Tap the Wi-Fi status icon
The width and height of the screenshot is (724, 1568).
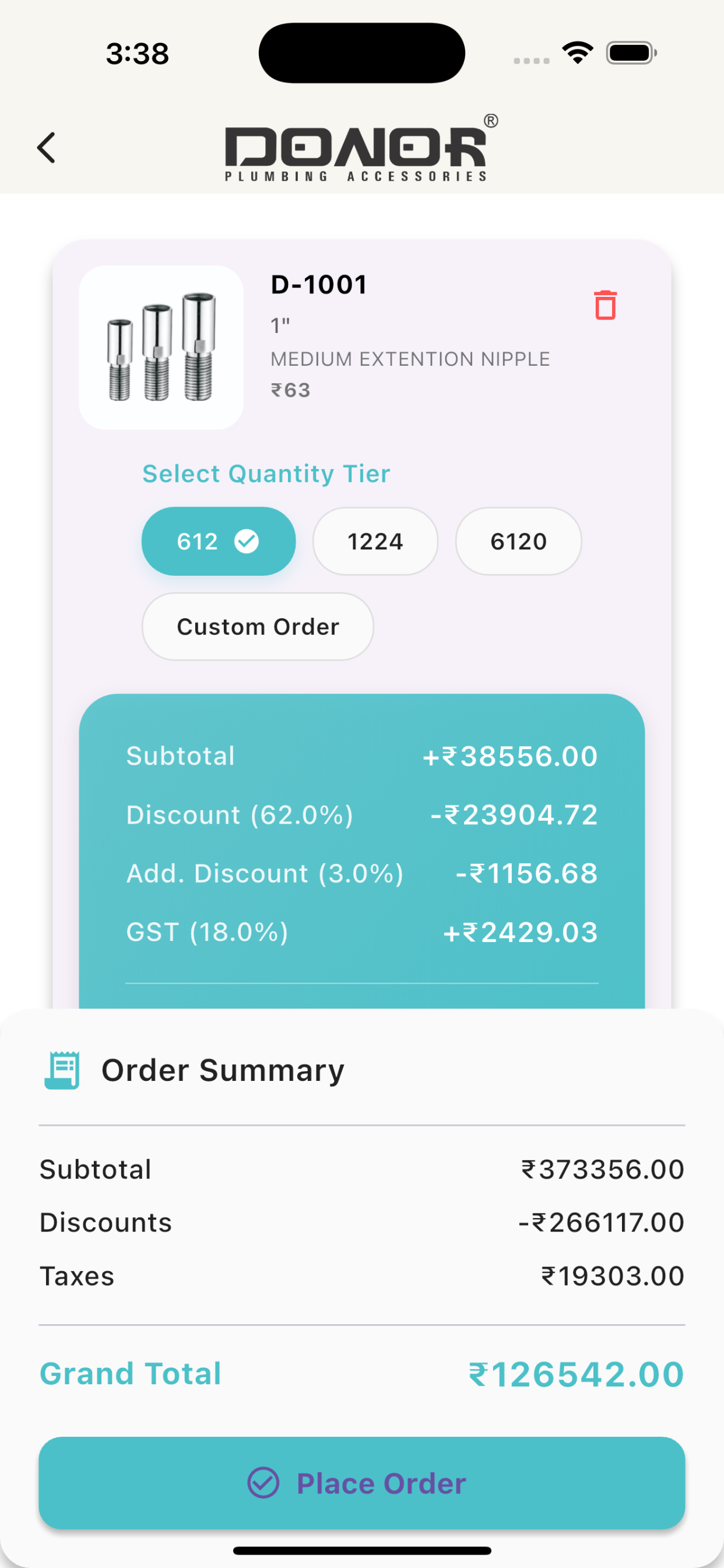tap(577, 53)
